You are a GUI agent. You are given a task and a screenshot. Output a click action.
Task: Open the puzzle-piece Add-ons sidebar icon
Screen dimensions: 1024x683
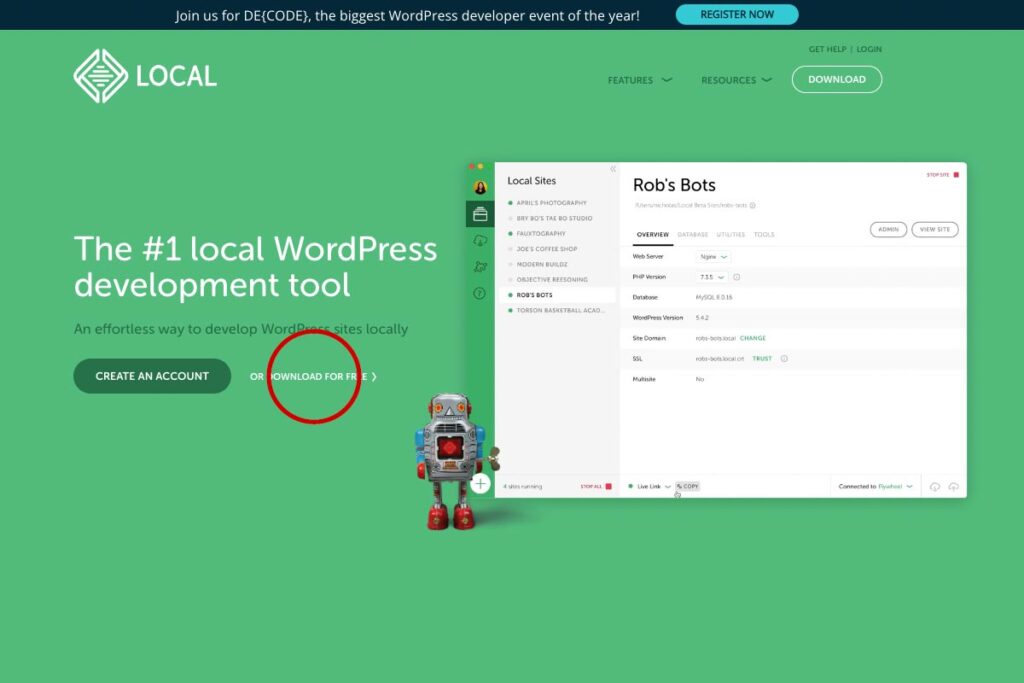pos(480,266)
